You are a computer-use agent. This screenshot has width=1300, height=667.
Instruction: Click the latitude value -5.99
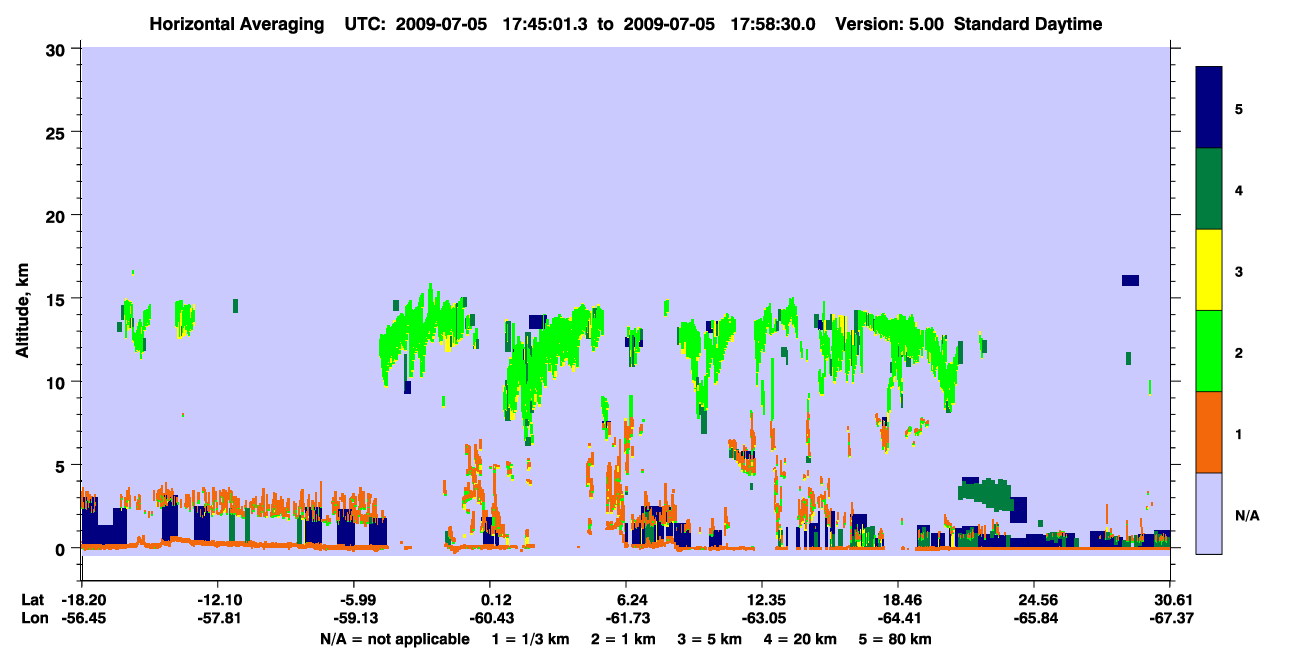pyautogui.click(x=354, y=600)
